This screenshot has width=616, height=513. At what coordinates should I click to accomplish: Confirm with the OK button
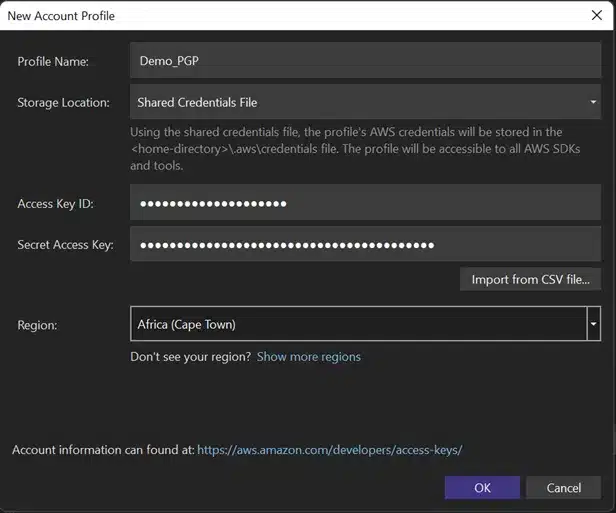click(x=482, y=487)
